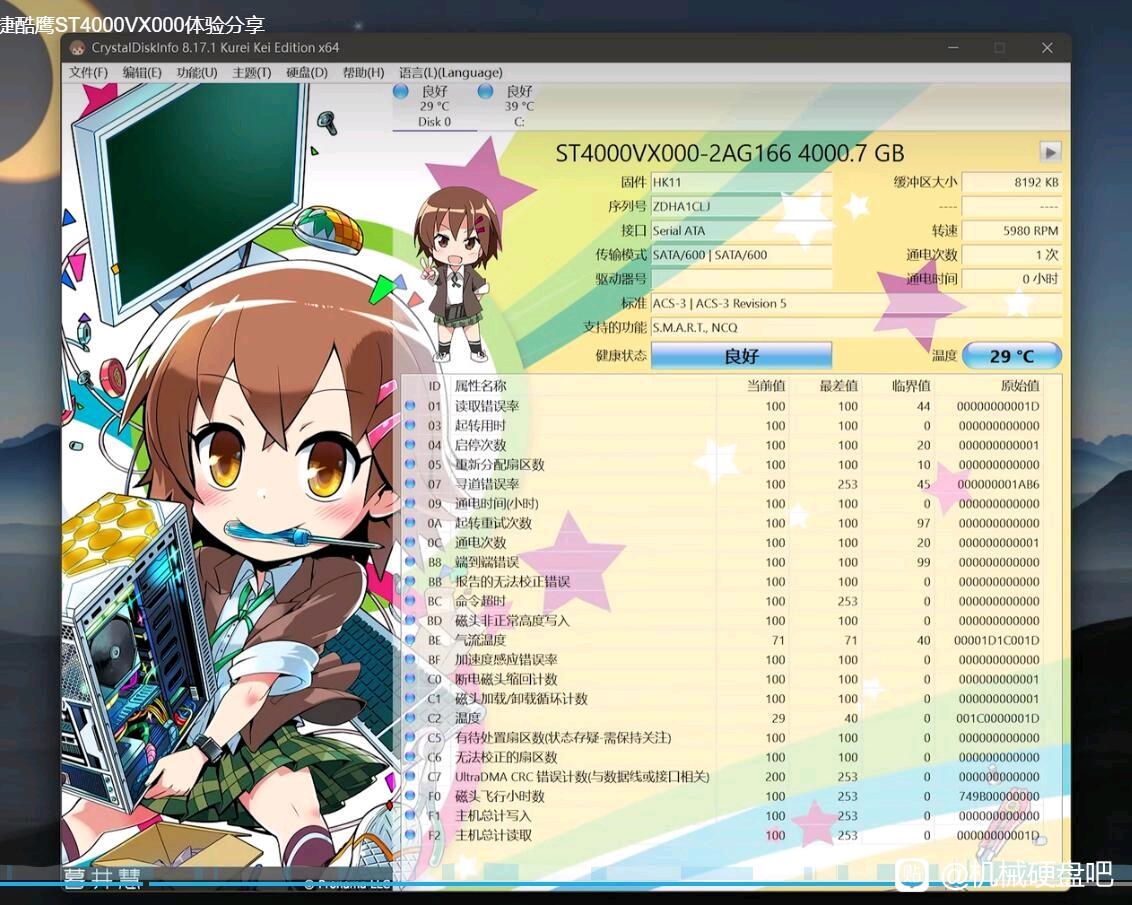Click the 属性名称 column header

[x=480, y=386]
